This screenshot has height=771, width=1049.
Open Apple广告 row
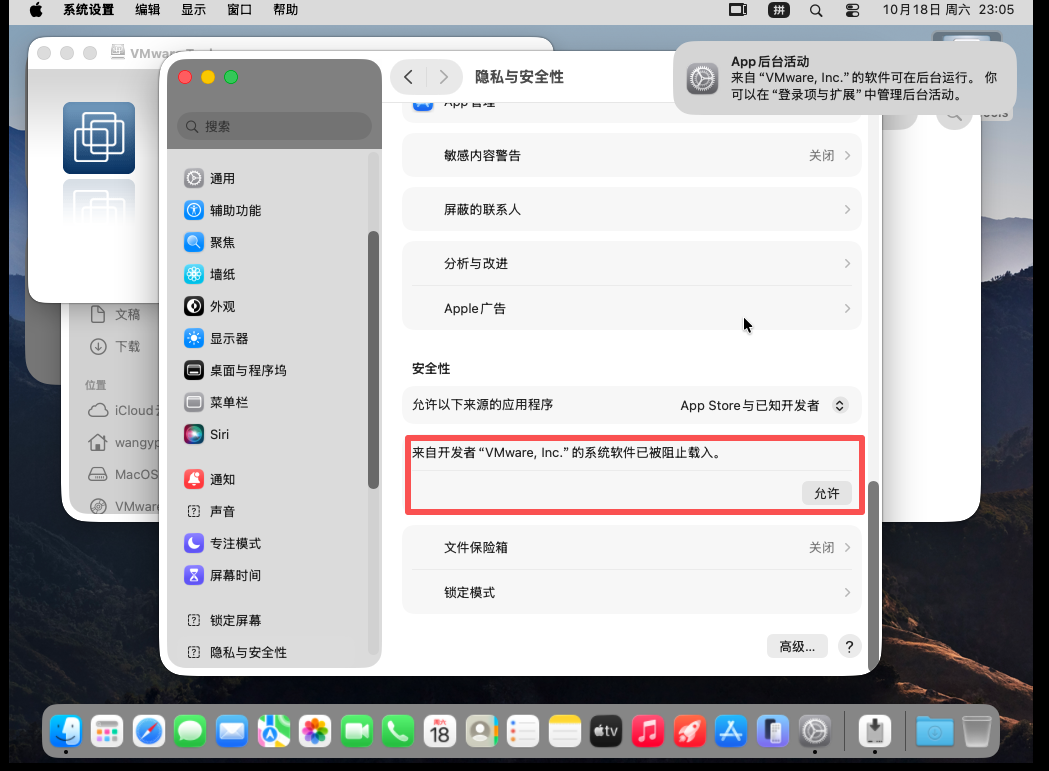point(632,309)
